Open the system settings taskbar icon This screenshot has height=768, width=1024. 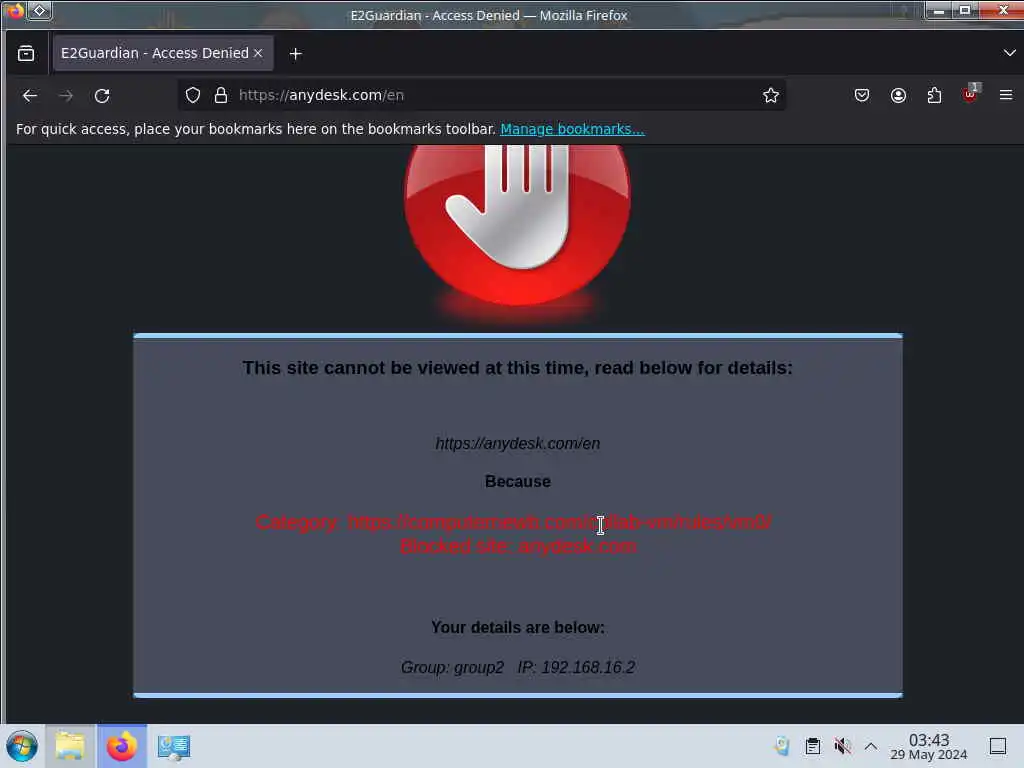(174, 746)
